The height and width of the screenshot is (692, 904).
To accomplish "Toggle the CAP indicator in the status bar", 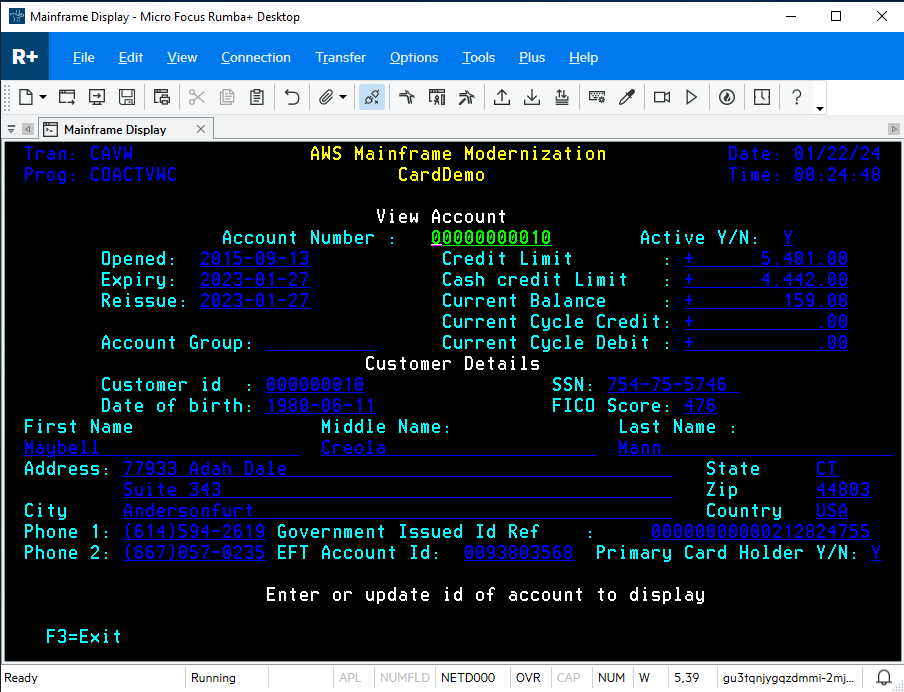I will (568, 677).
